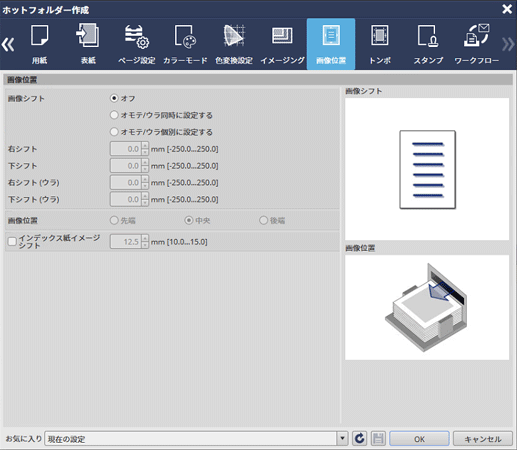Click the キャンセル cancel button
Screen dimensions: 517x450
point(483,439)
